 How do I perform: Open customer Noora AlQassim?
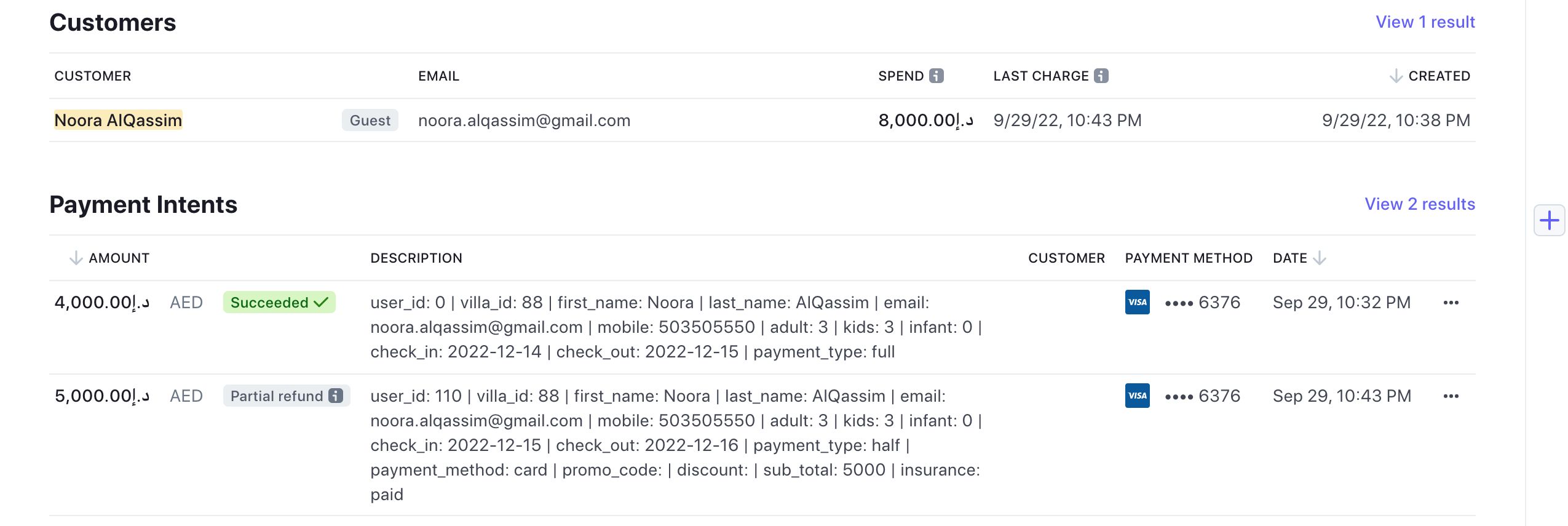(x=118, y=120)
